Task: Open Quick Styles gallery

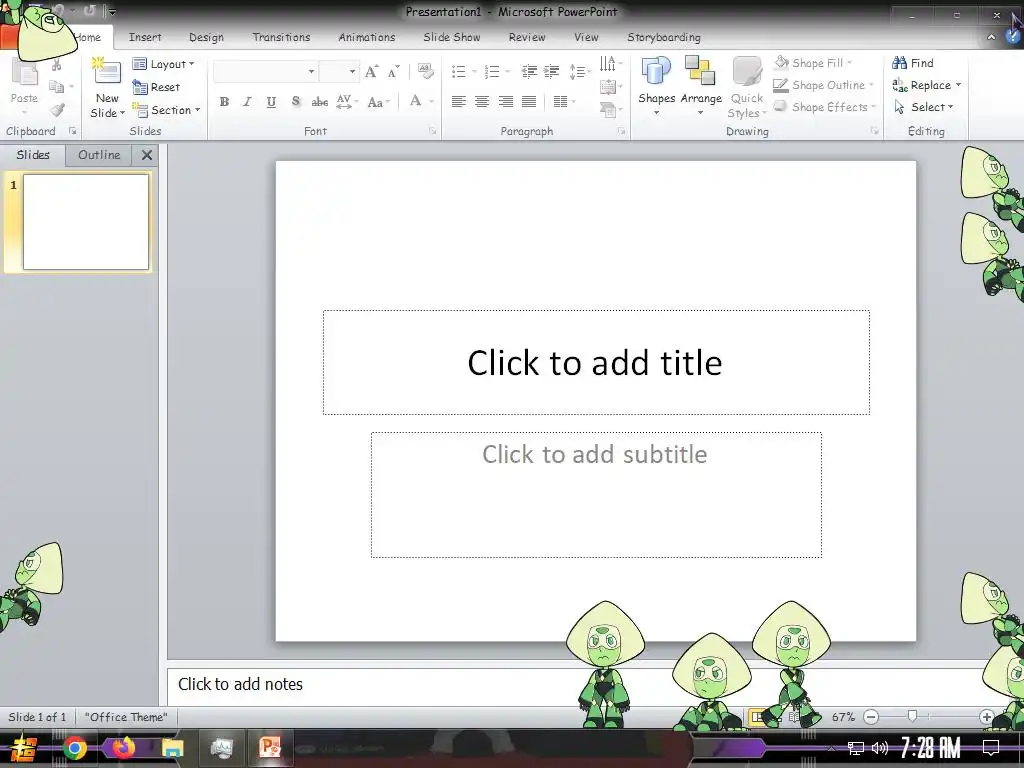Action: [746, 88]
